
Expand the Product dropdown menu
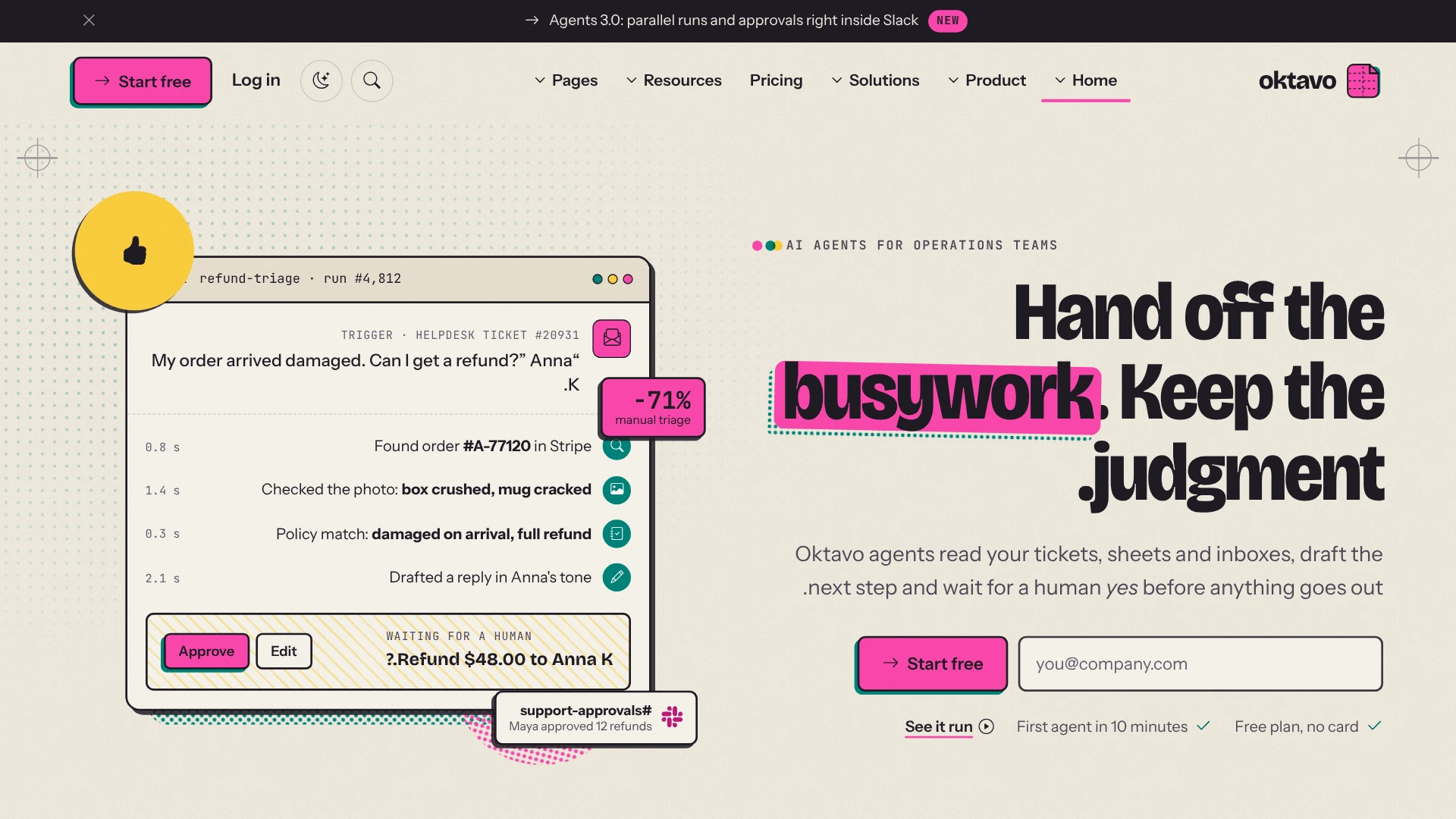click(x=987, y=80)
